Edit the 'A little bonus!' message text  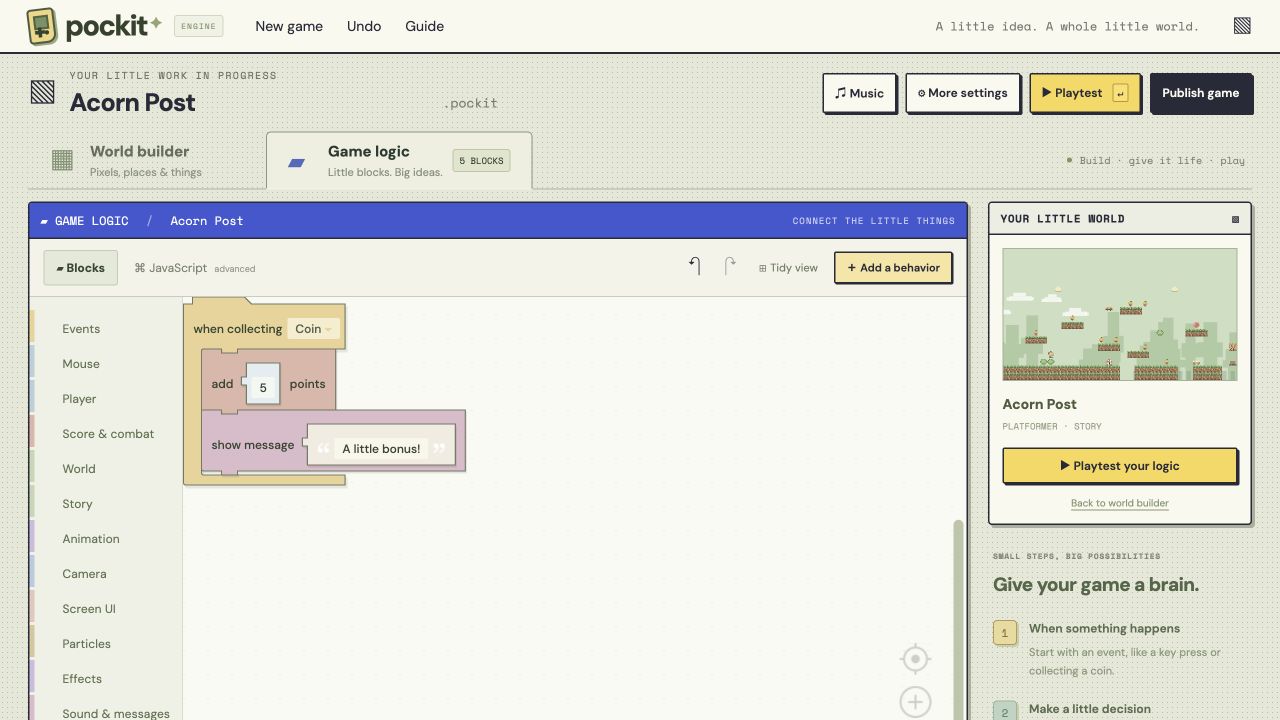(x=381, y=449)
